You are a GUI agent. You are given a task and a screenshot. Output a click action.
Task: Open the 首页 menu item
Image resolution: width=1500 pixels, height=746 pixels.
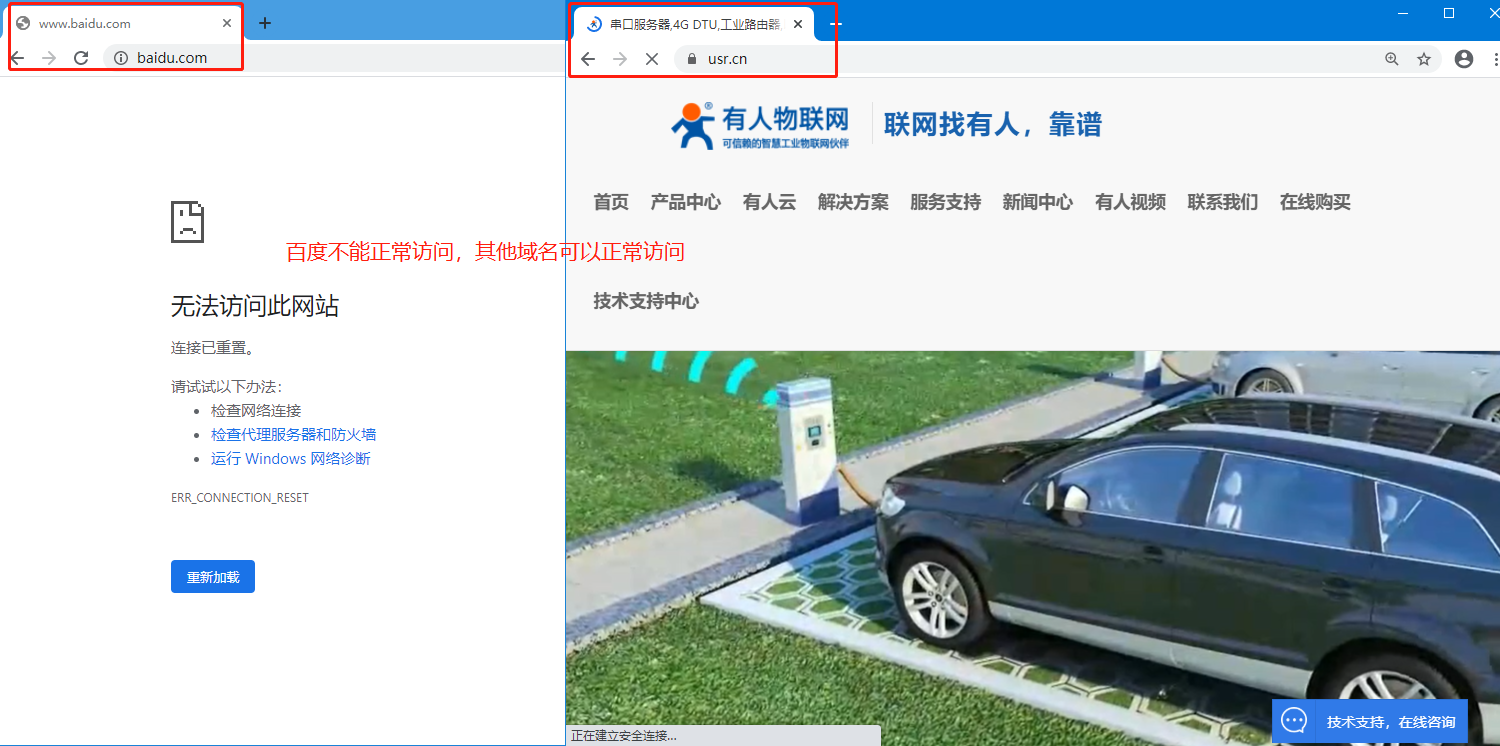(611, 202)
